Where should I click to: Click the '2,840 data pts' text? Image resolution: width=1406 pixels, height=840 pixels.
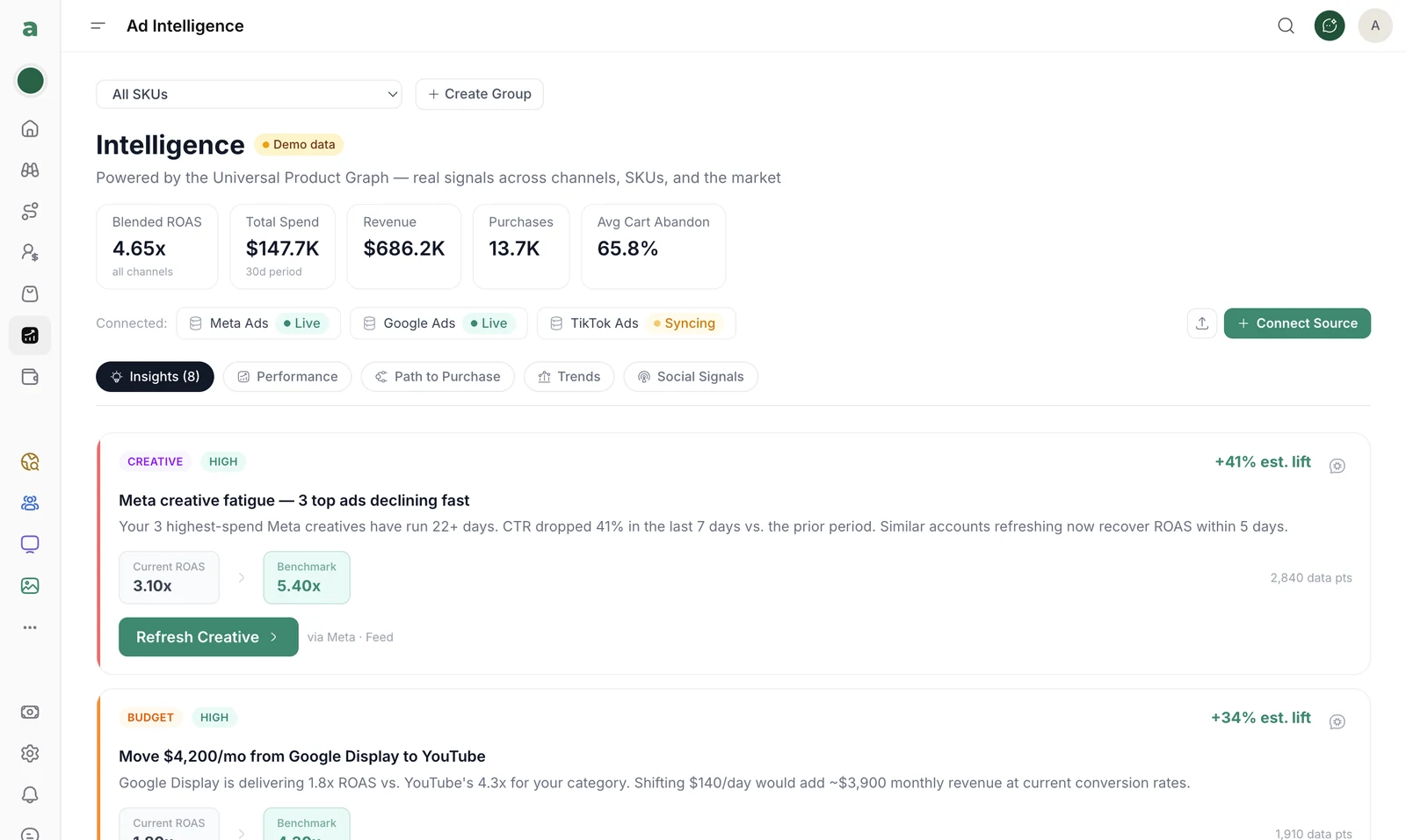(x=1311, y=577)
